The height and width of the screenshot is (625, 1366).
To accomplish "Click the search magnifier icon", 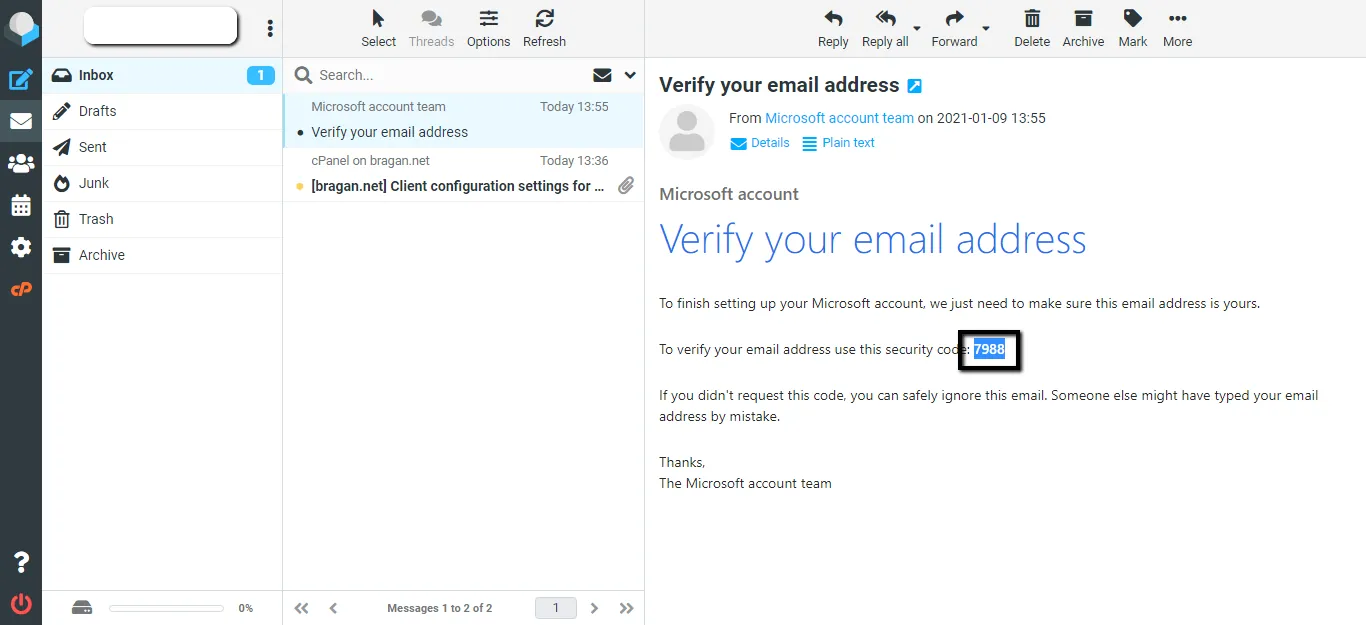I will point(303,75).
